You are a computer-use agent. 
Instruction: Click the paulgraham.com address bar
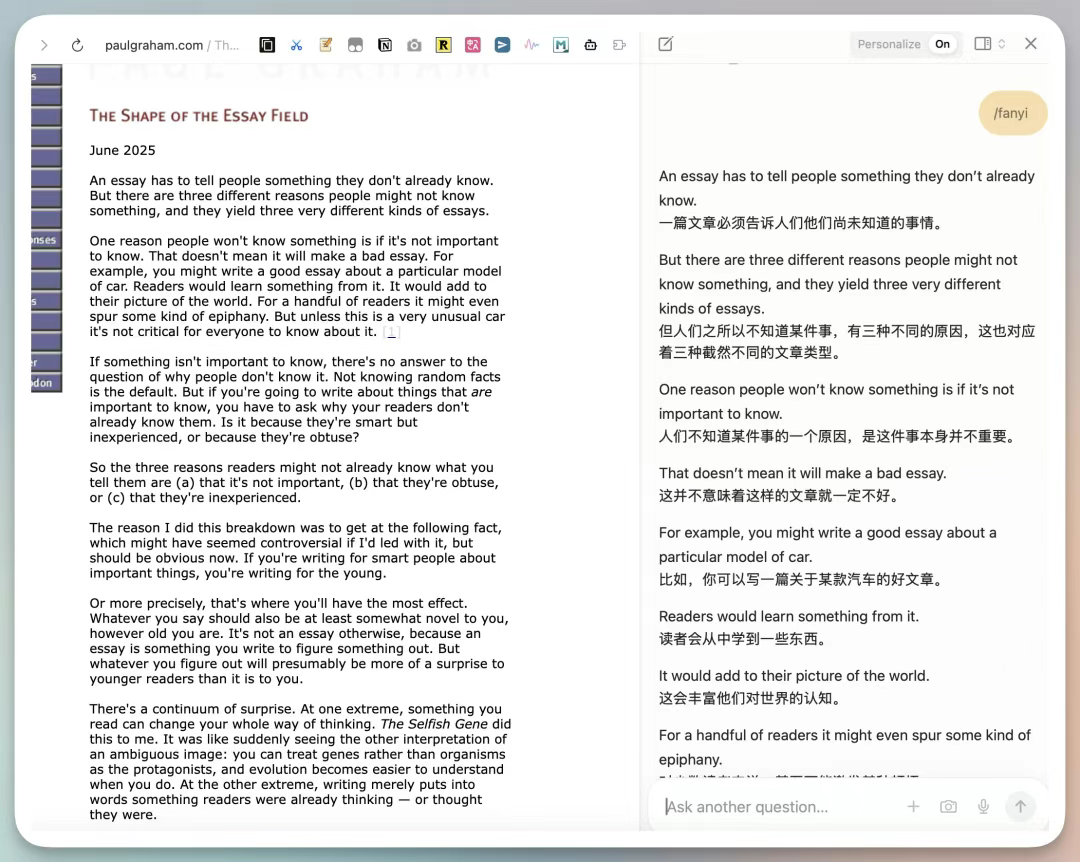(170, 45)
